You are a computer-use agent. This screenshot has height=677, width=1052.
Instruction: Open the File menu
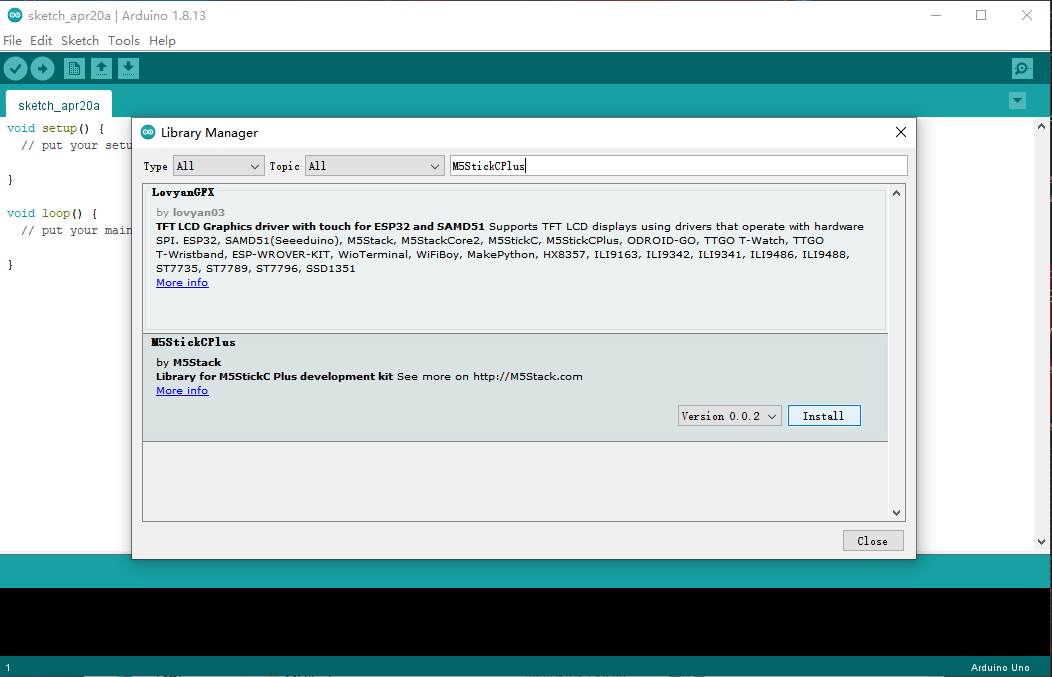point(12,40)
